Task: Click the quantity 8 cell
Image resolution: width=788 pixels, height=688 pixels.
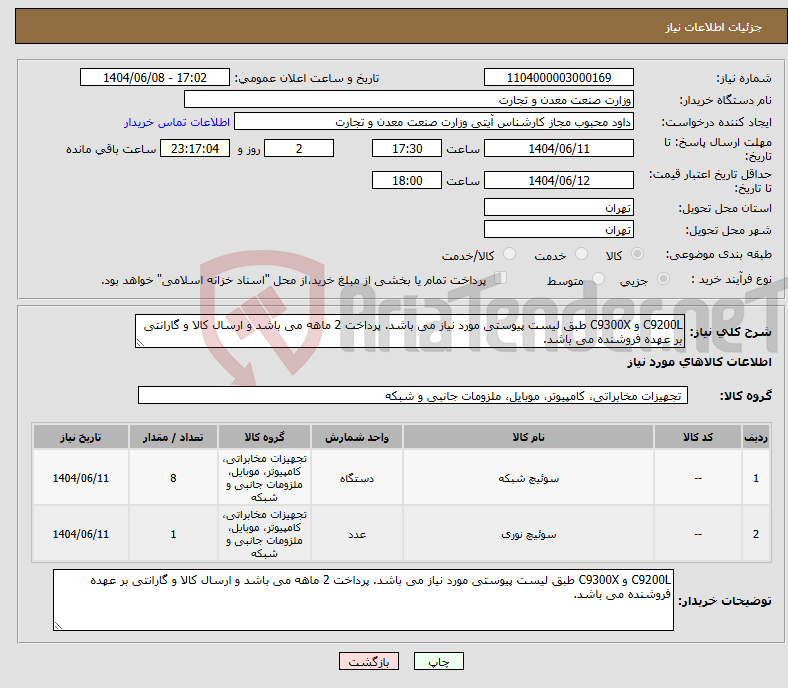Action: click(173, 477)
